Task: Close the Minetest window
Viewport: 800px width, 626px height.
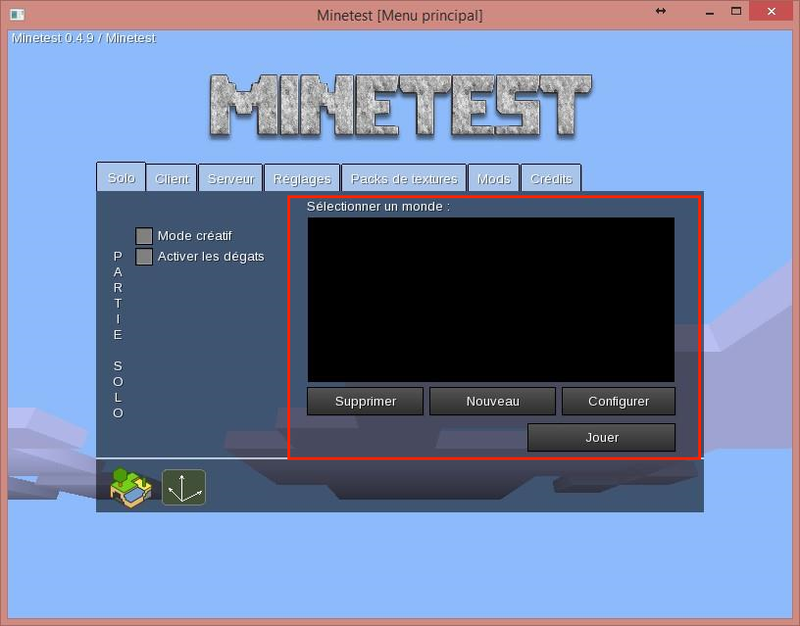Action: tap(775, 12)
